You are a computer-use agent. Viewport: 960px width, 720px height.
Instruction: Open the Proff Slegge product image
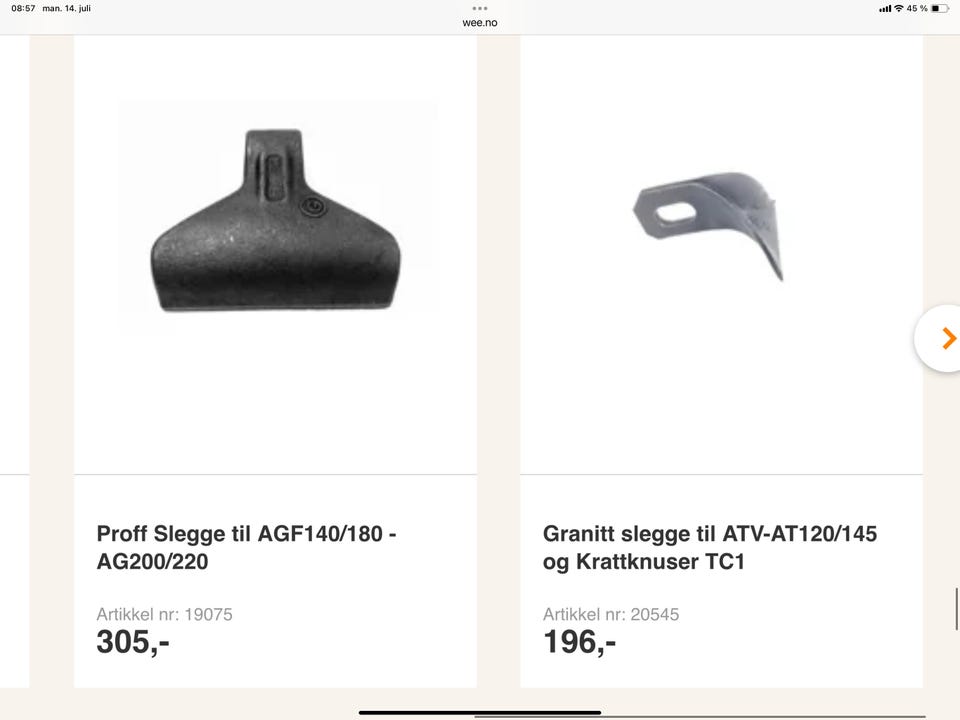coord(276,219)
